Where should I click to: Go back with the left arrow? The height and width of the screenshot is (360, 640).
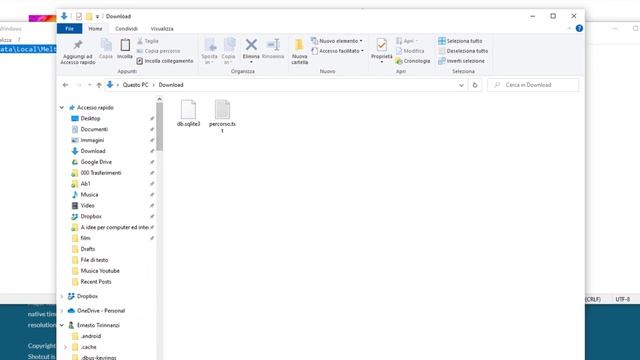65,85
